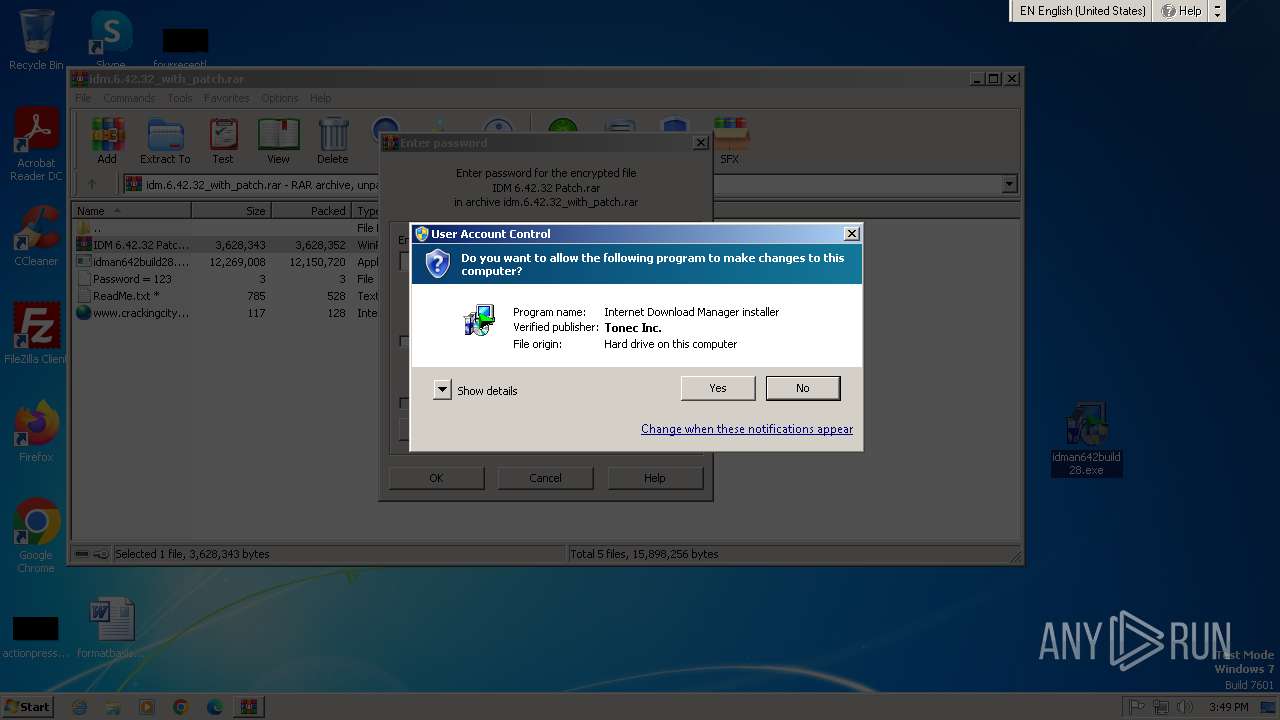The image size is (1280, 720).
Task: Click the Test toolbar icon in WinRAR
Action: 223,141
